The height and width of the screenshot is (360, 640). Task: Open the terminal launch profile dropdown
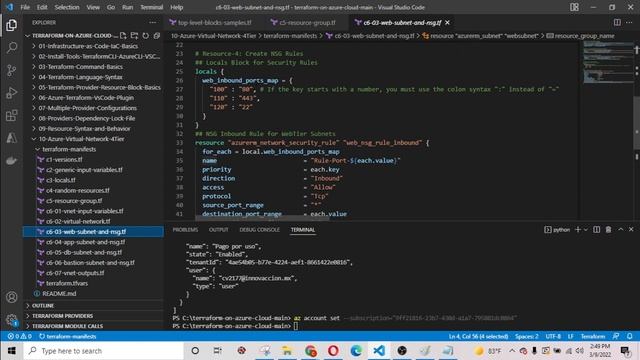[586, 230]
